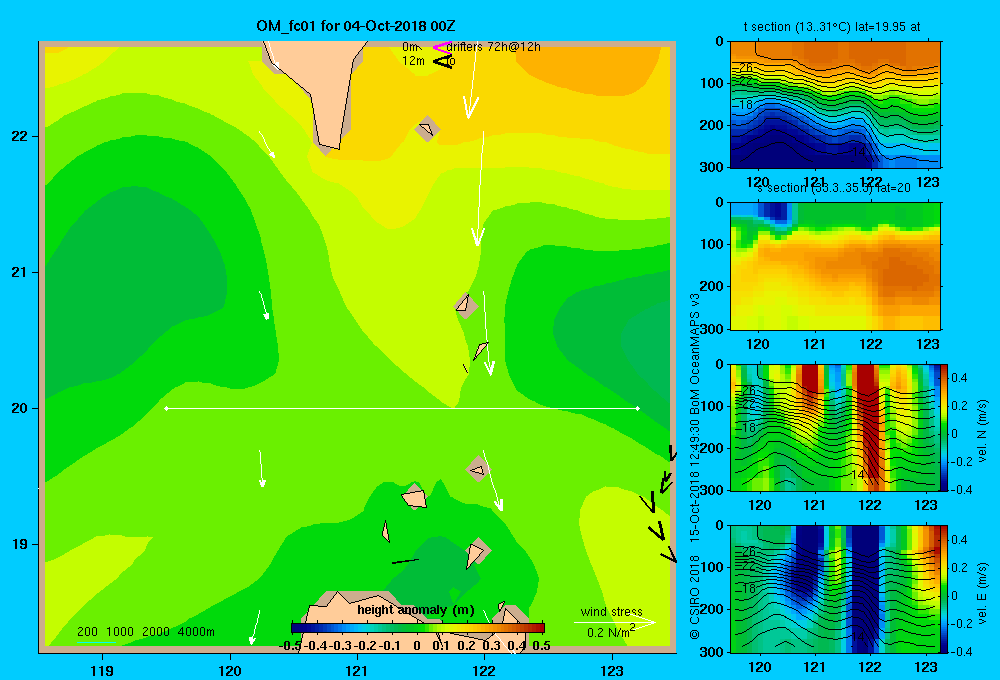Screen dimensions: 1000x680
Task: Click the 't section (13..31°C) lat=19.95' title
Action: 832,27
